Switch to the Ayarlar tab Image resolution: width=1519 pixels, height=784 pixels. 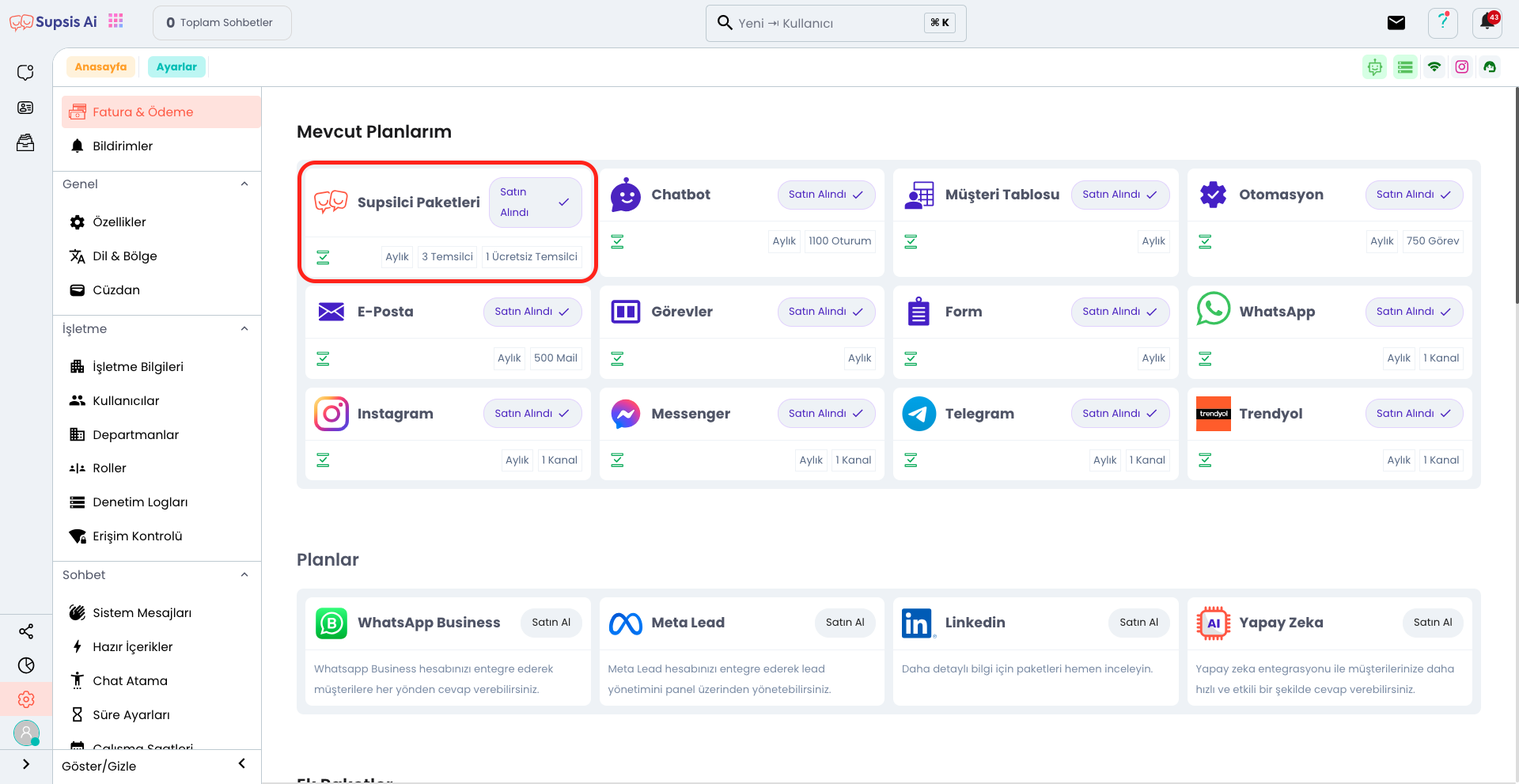pyautogui.click(x=176, y=67)
